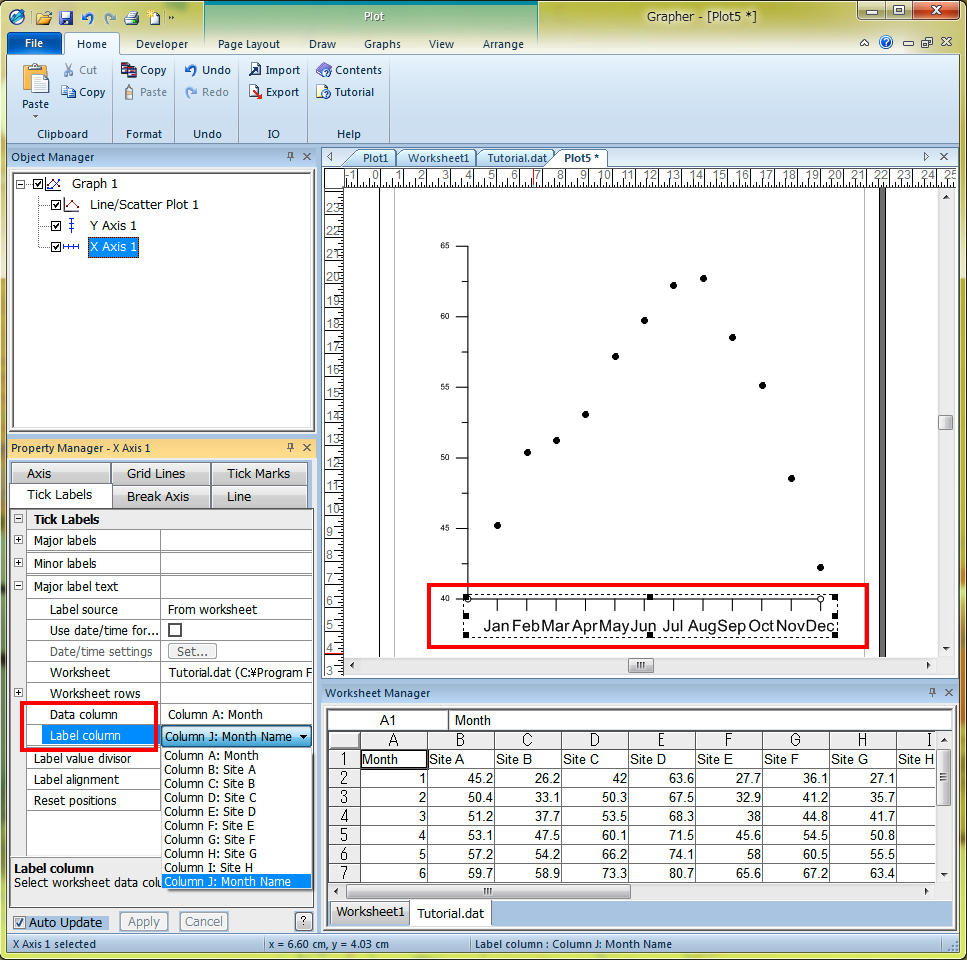Click the Cancel button

(204, 921)
